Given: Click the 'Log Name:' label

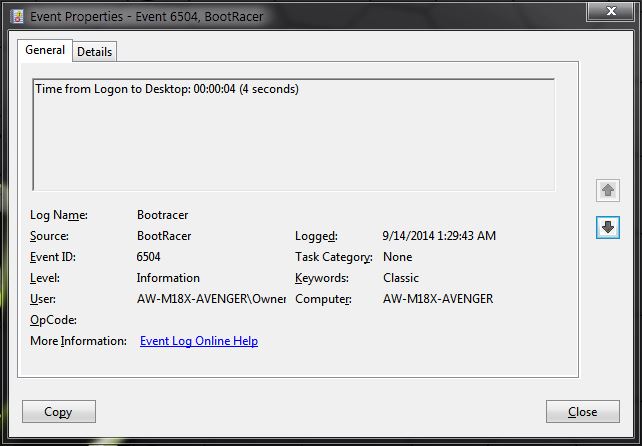Looking at the screenshot, I should [59, 215].
